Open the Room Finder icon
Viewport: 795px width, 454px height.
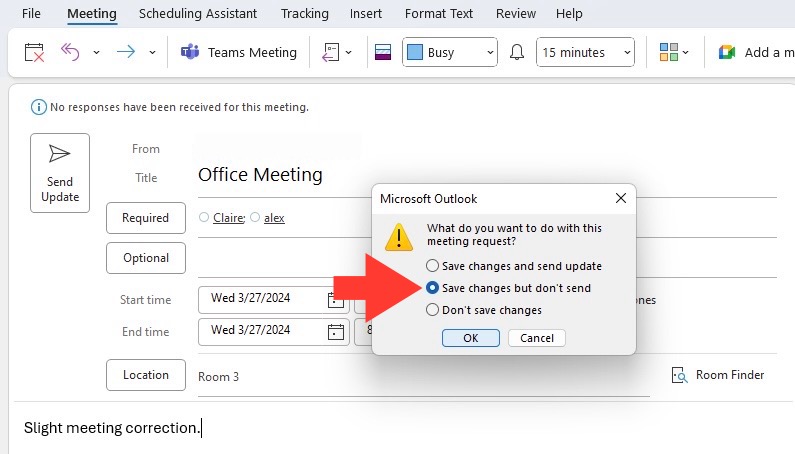click(x=679, y=375)
